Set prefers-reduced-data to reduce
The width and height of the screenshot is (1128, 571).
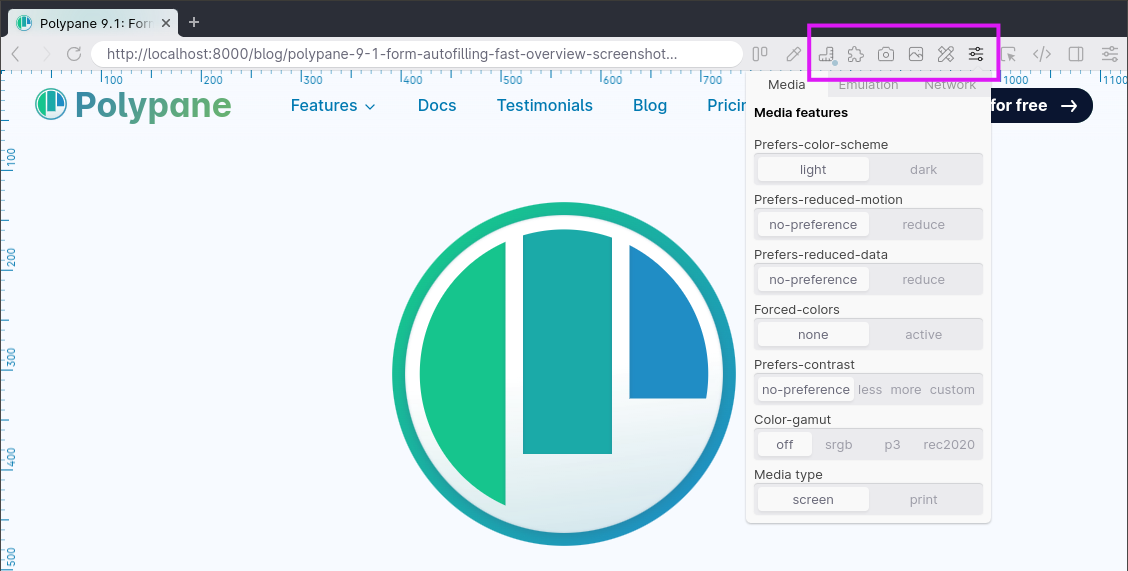point(924,280)
